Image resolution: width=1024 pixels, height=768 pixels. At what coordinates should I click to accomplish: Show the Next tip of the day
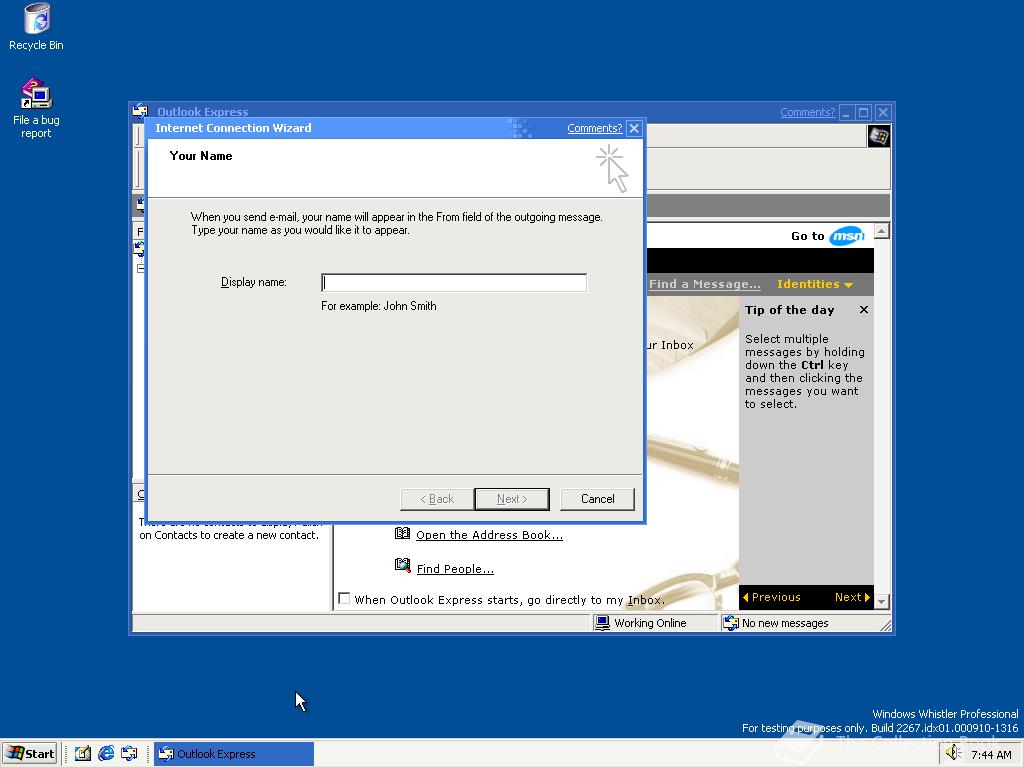pos(852,597)
